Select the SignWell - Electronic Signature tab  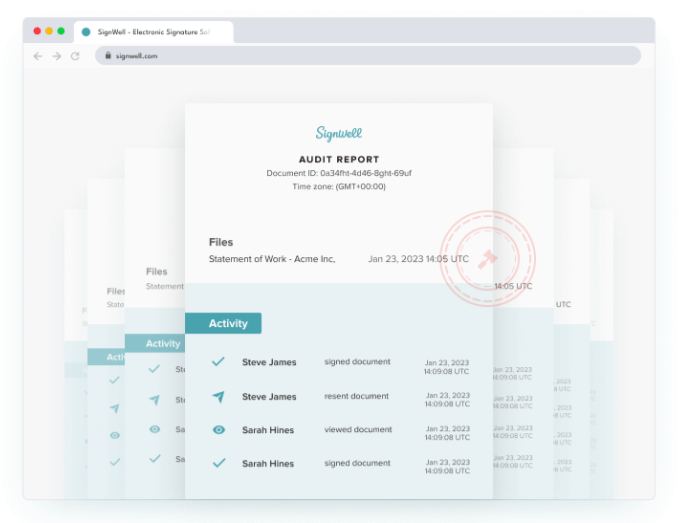click(154, 32)
